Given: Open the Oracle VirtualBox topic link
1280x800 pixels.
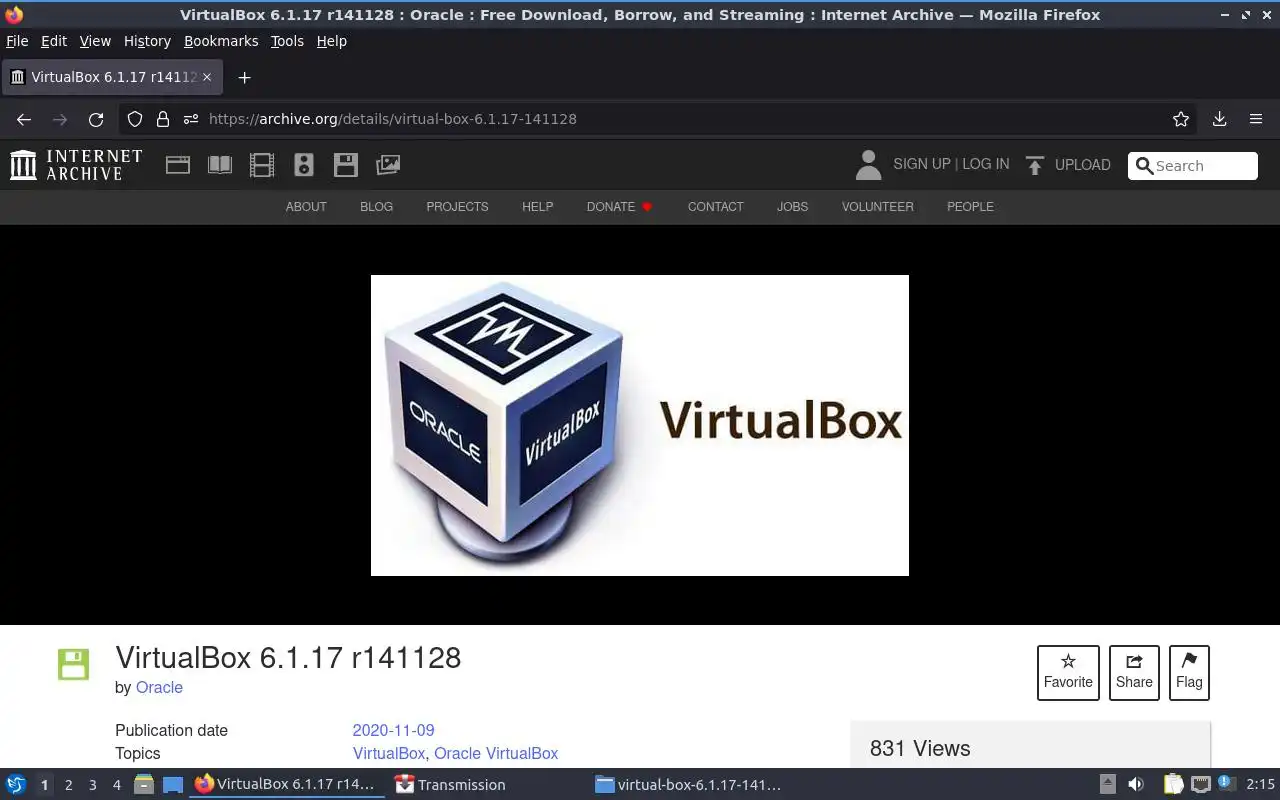Looking at the screenshot, I should pyautogui.click(x=496, y=754).
